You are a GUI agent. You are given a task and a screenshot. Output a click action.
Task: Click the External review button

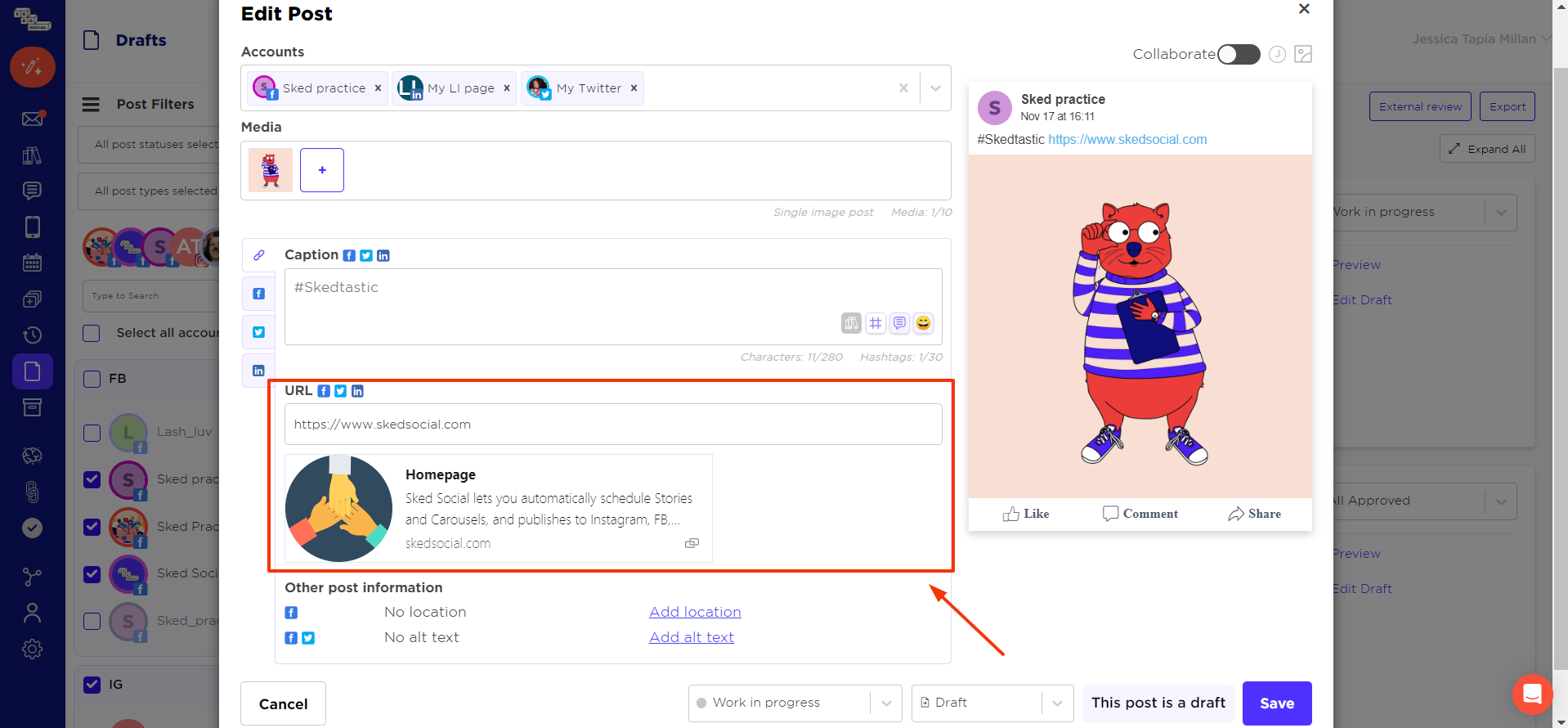1420,106
